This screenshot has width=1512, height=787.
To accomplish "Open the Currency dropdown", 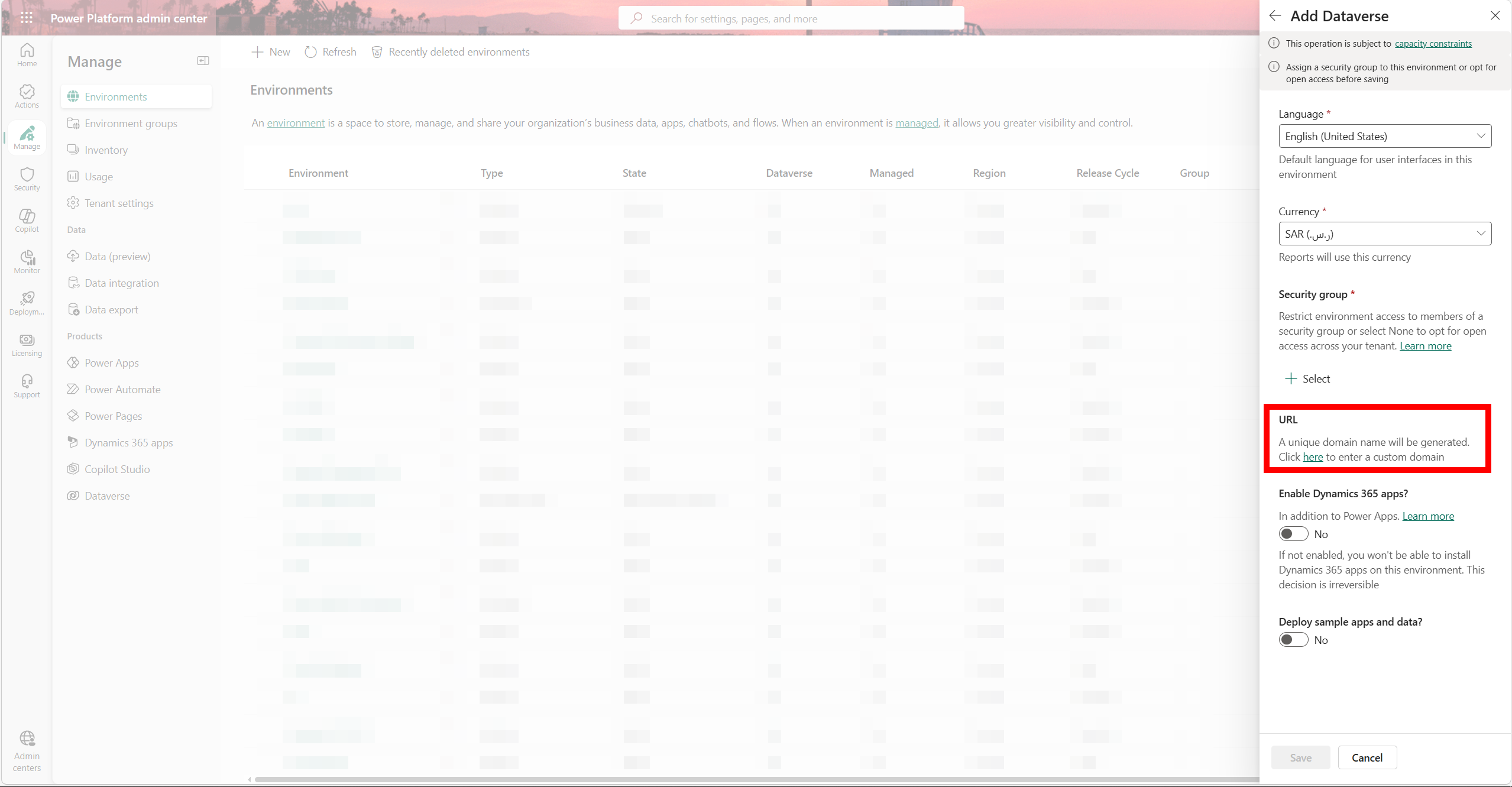I will pos(1385,234).
